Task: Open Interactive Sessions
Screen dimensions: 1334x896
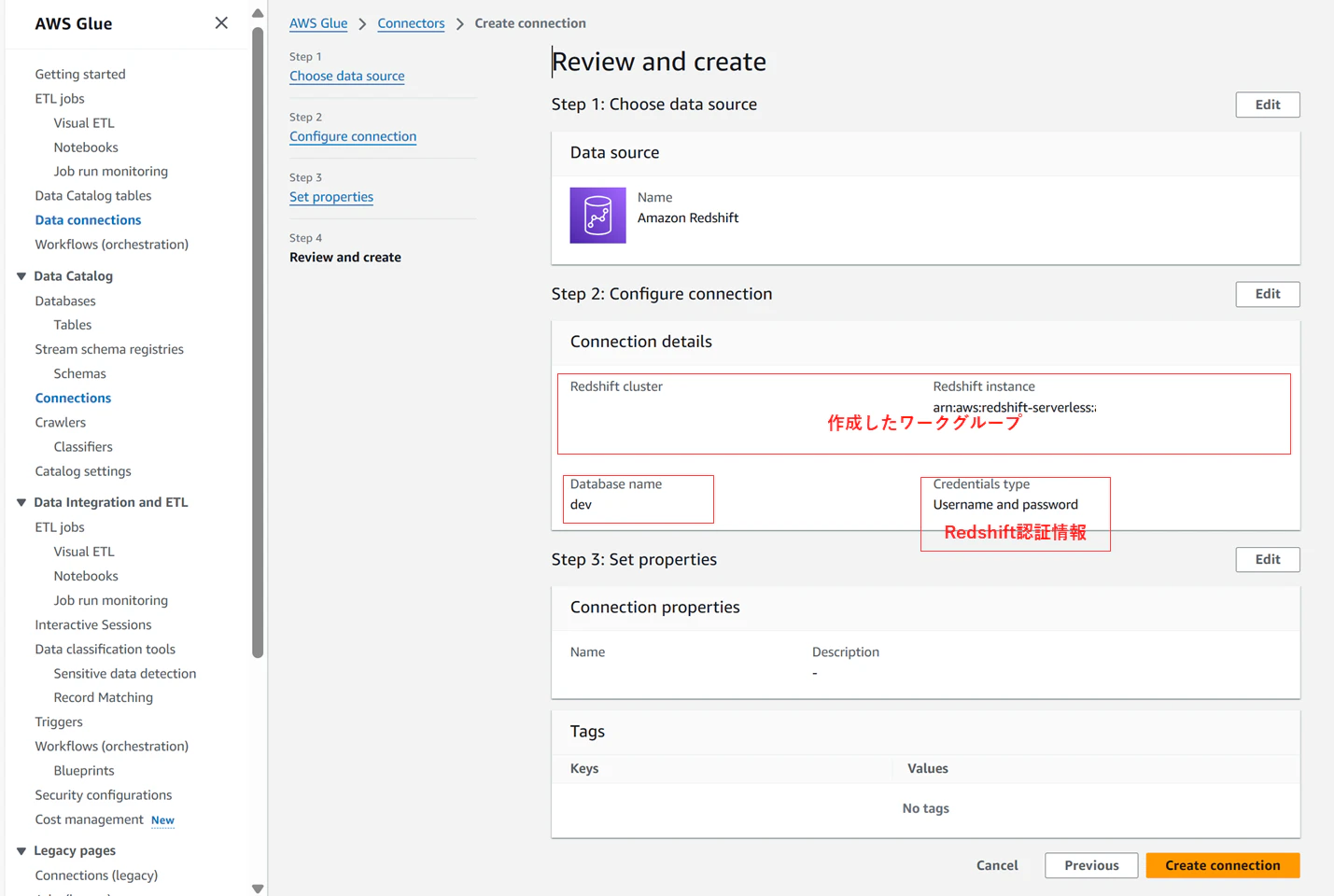Action: pyautogui.click(x=93, y=624)
